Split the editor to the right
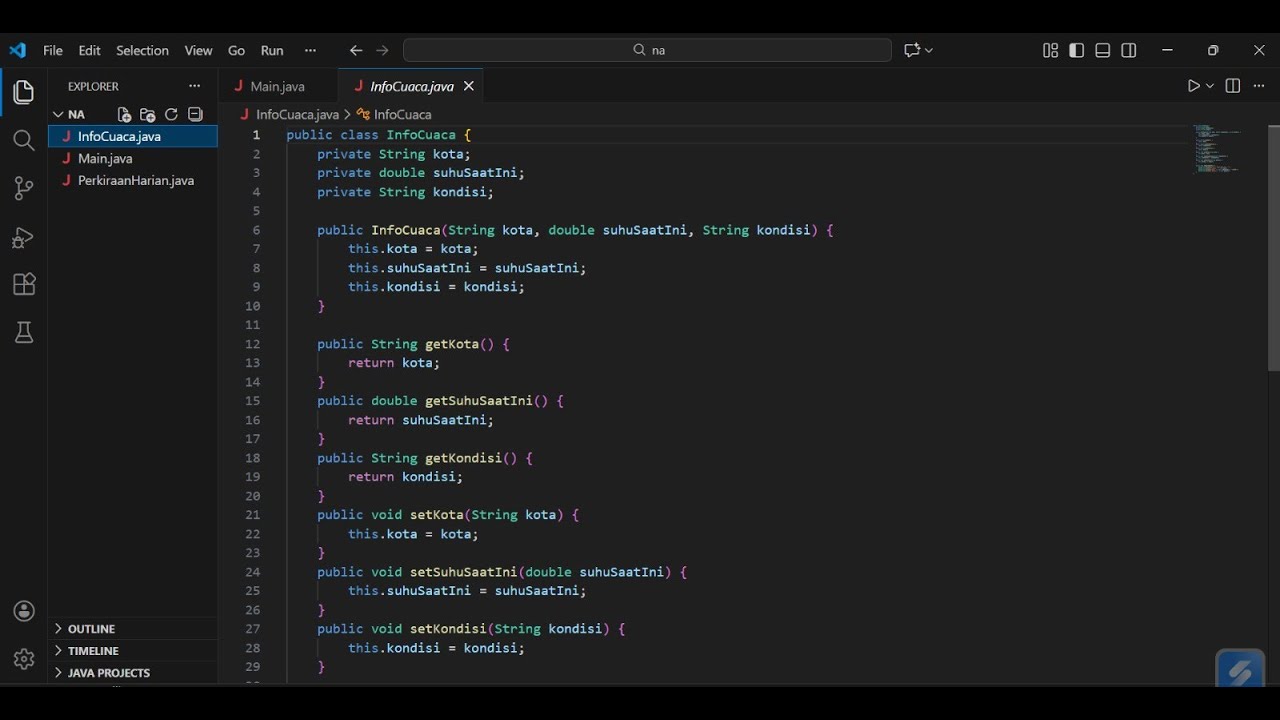1280x720 pixels. (x=1232, y=86)
